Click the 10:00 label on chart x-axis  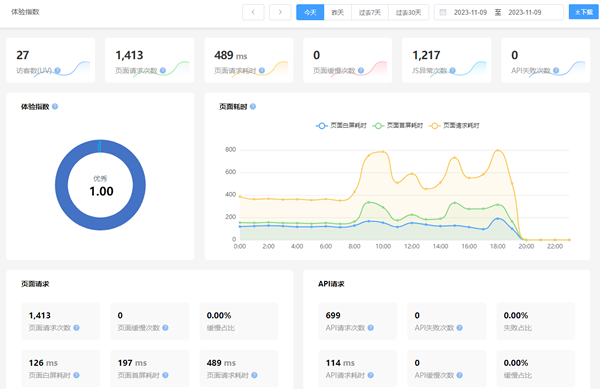[x=383, y=246]
